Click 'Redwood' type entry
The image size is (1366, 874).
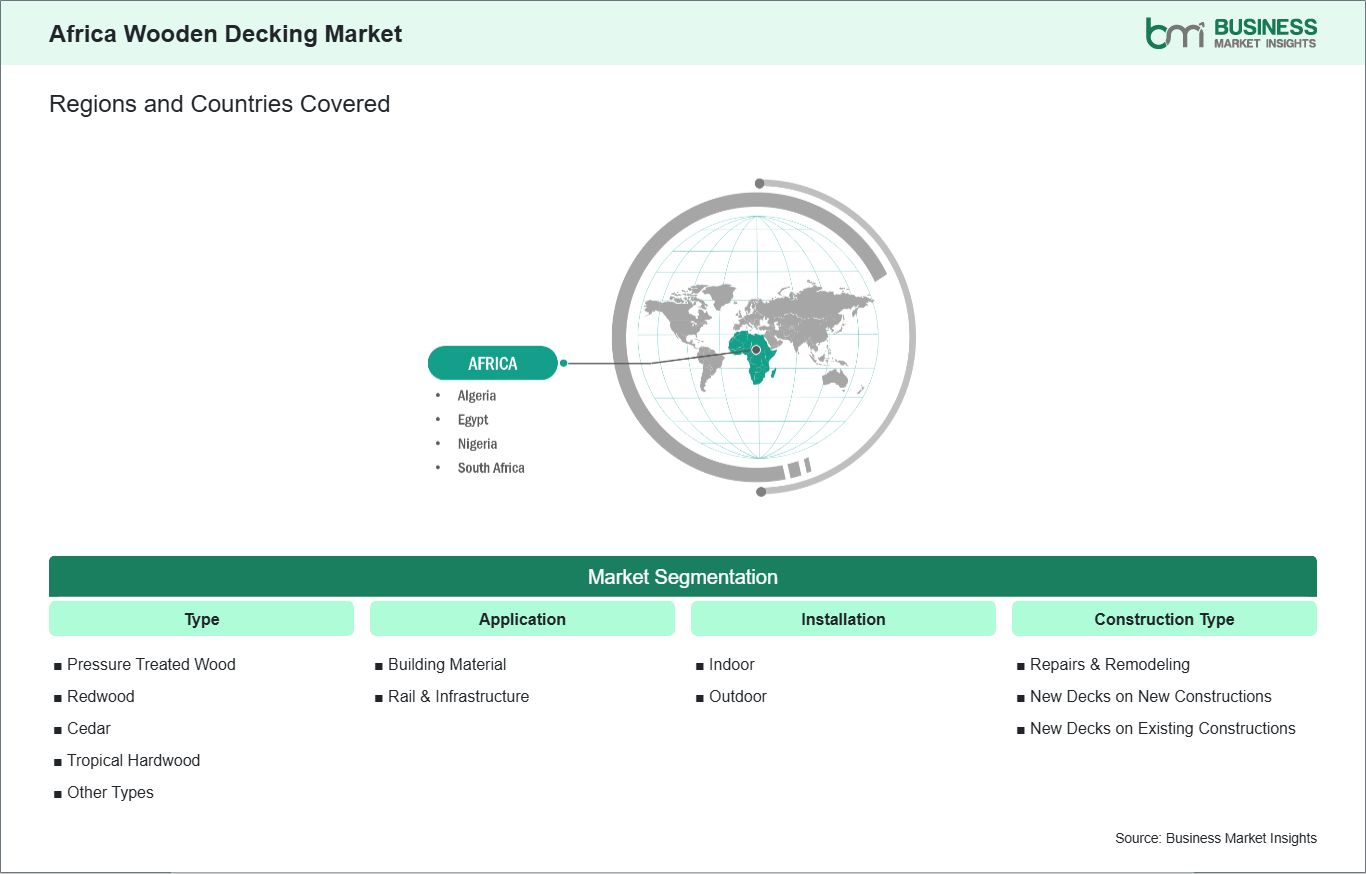click(x=100, y=696)
